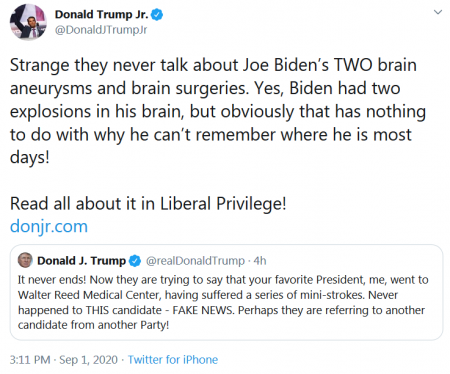Open the quoted tweet about Walter Reed Medical Center

tap(226, 292)
